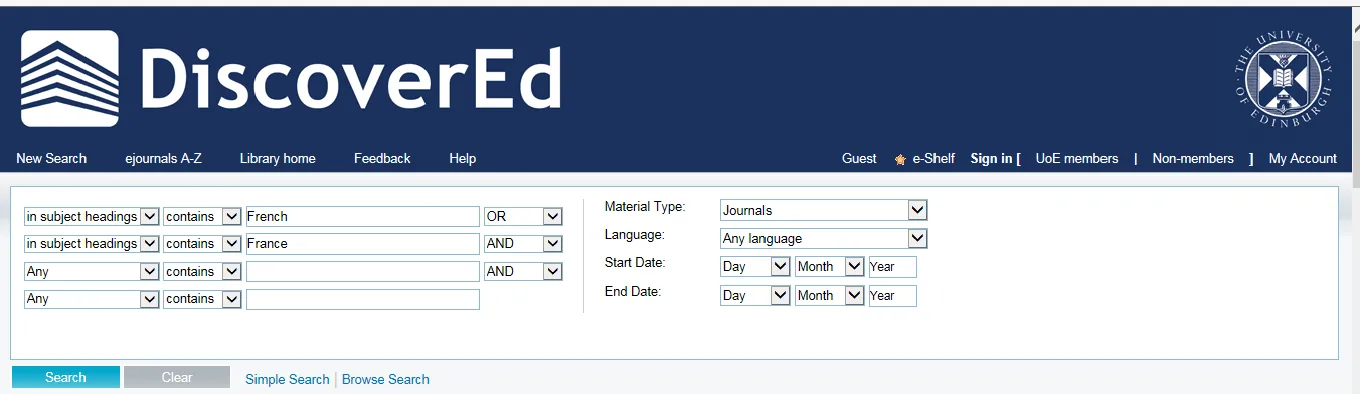This screenshot has height=394, width=1360.
Task: Click the Guest label
Action: coord(859,158)
